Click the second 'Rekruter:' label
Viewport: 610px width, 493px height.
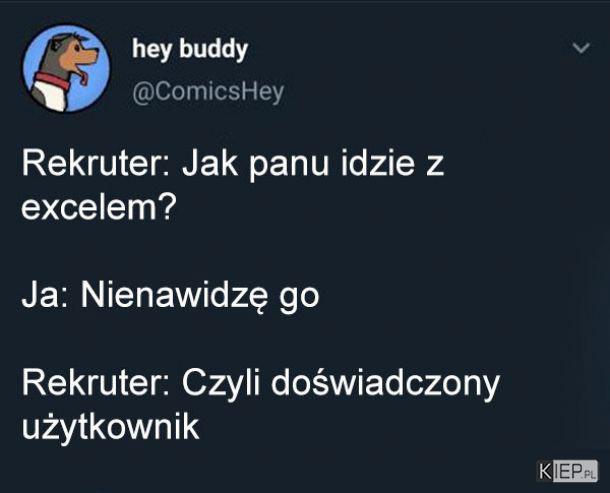click(96, 383)
